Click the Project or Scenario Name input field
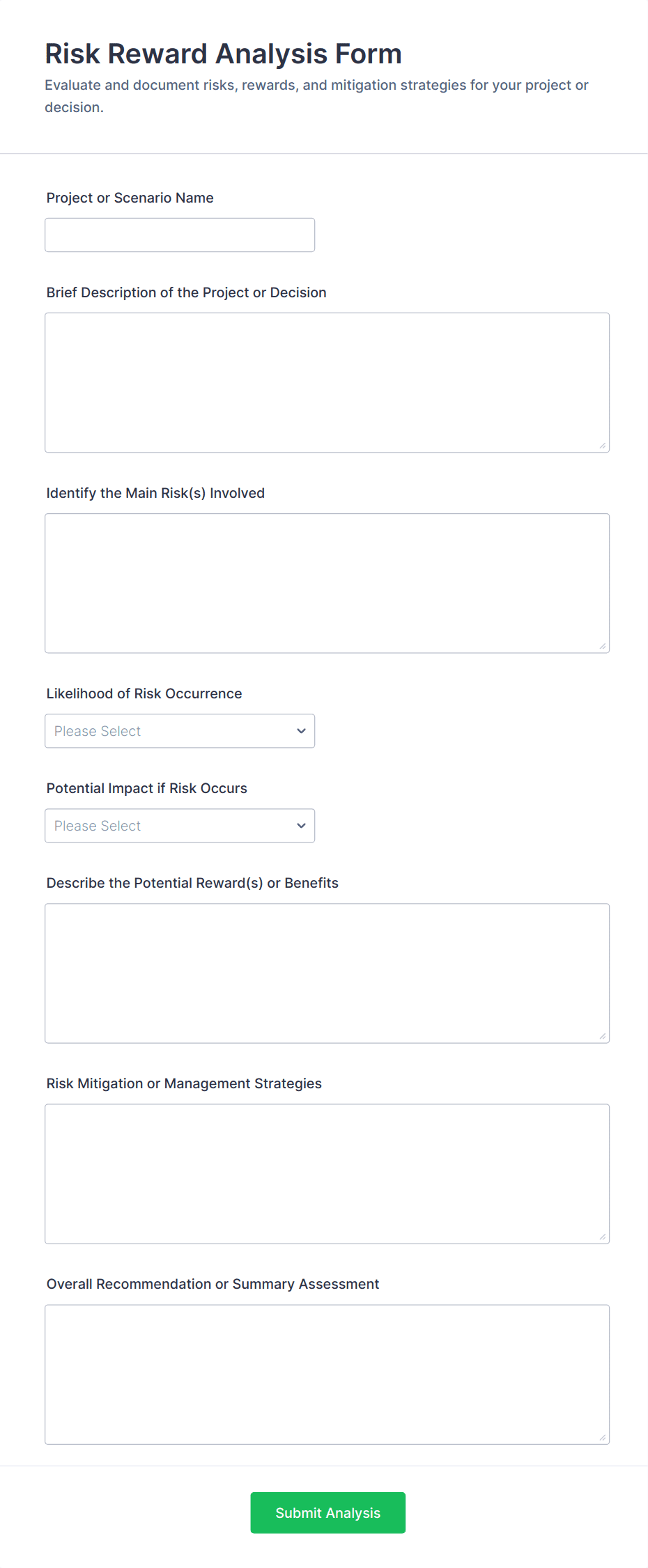The height and width of the screenshot is (1568, 648). click(180, 235)
